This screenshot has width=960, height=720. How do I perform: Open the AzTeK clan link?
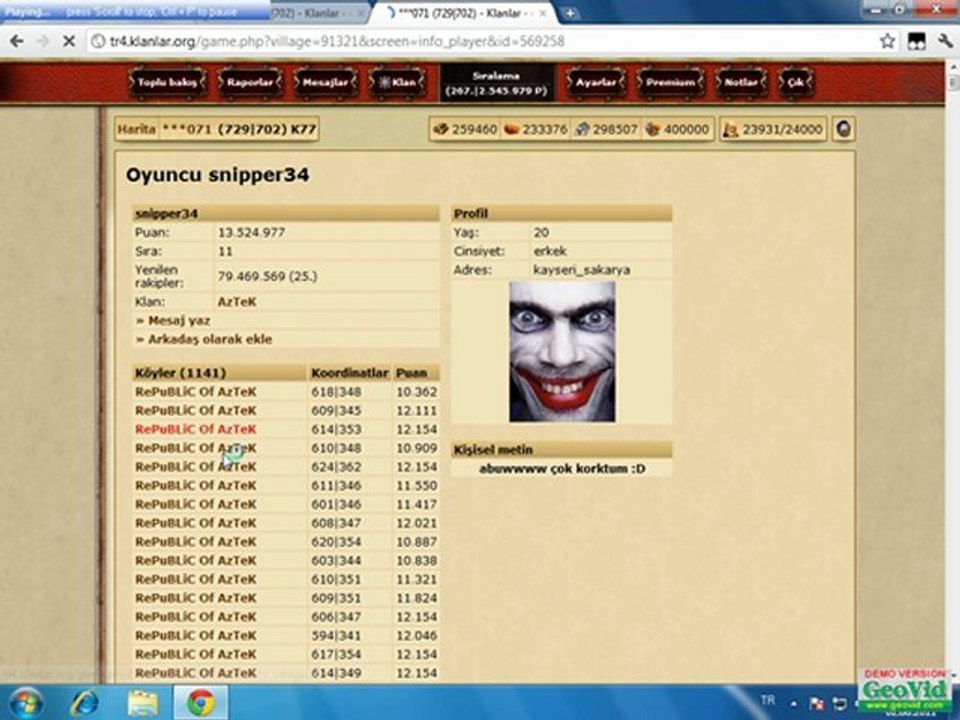(x=237, y=302)
